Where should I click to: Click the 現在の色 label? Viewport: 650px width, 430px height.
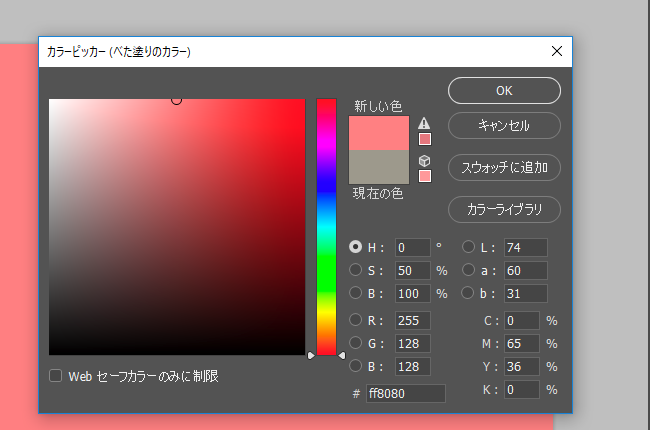pyautogui.click(x=378, y=193)
